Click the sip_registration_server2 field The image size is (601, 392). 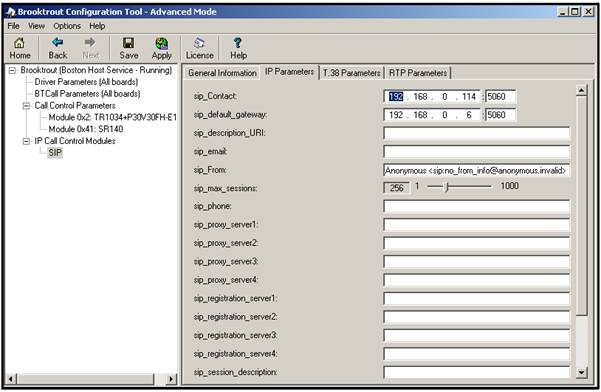point(477,317)
